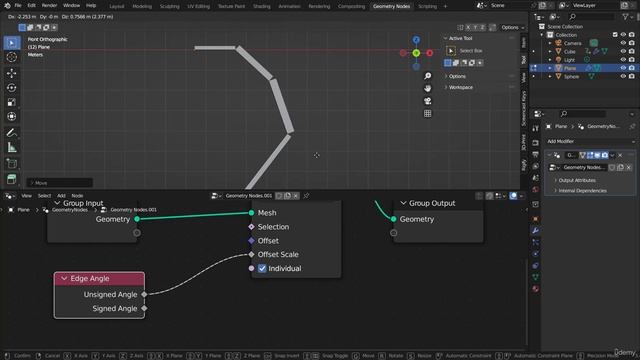Activate the Move tool in viewport toolbar
The image size is (640, 360).
12,73
